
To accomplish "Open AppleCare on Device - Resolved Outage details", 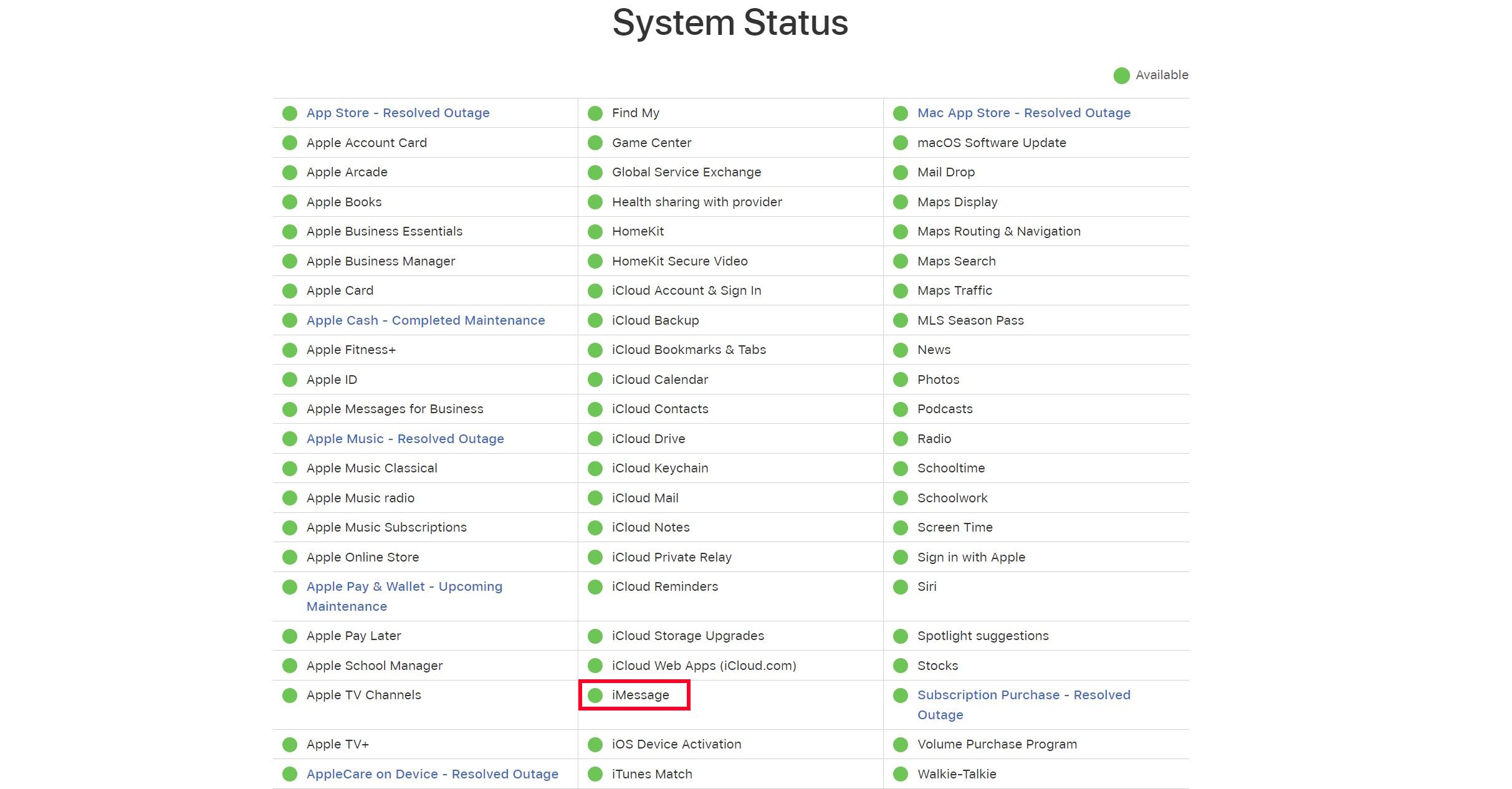I will click(431, 773).
